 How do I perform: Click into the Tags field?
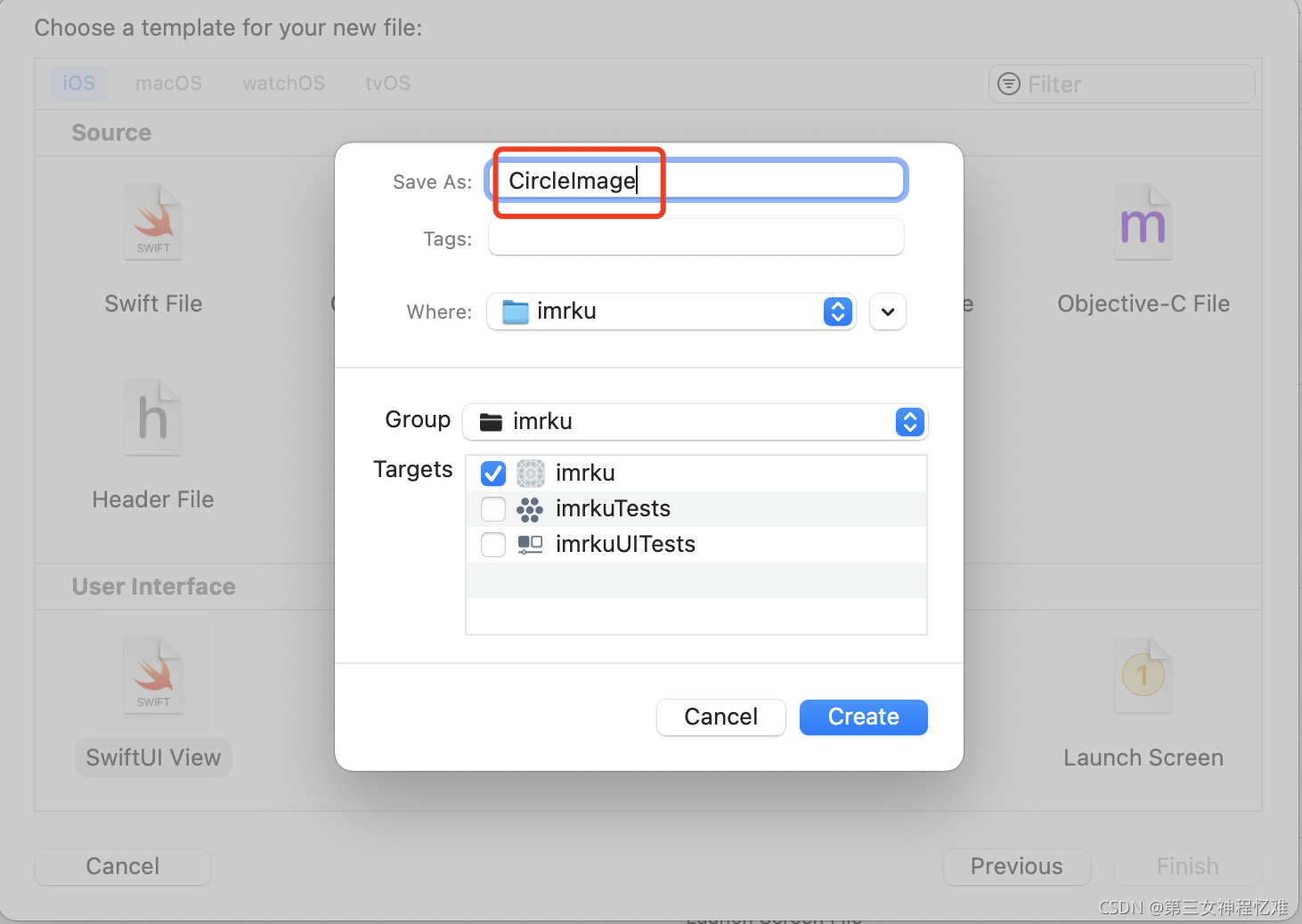point(696,238)
